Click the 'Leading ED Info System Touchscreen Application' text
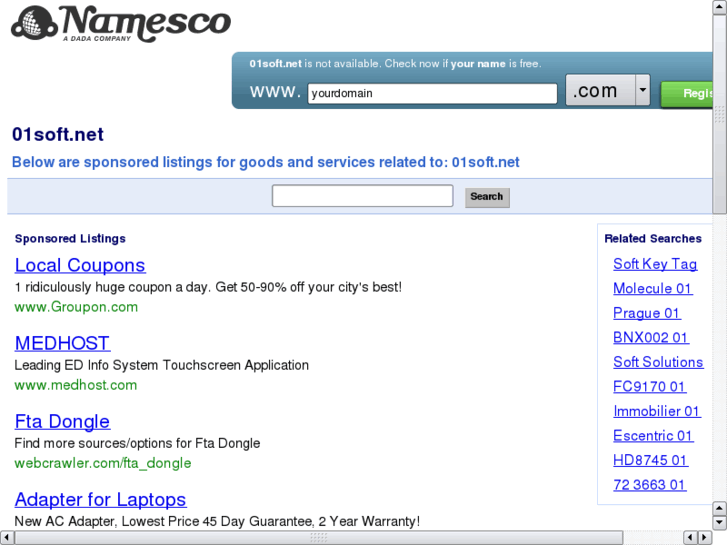 pos(161,365)
